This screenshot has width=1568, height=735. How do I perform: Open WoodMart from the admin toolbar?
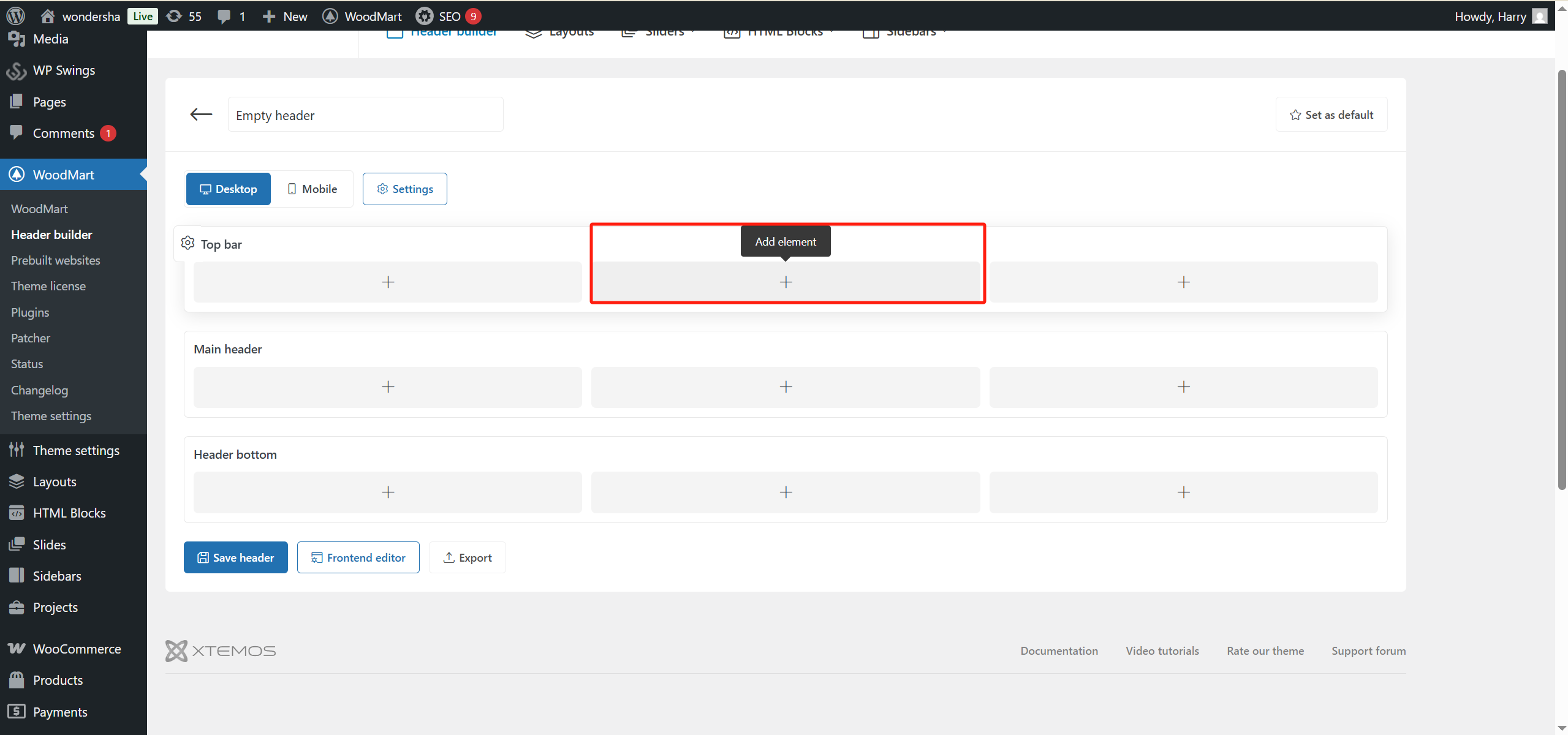[362, 16]
